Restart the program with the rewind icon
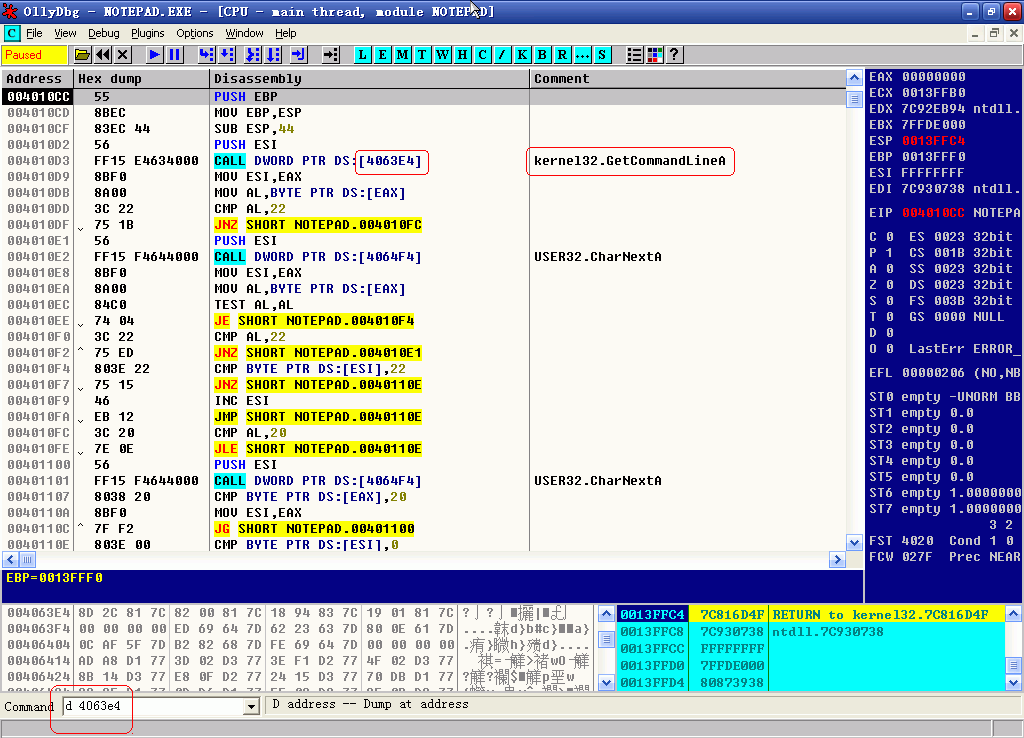The width and height of the screenshot is (1024, 738). pyautogui.click(x=103, y=55)
